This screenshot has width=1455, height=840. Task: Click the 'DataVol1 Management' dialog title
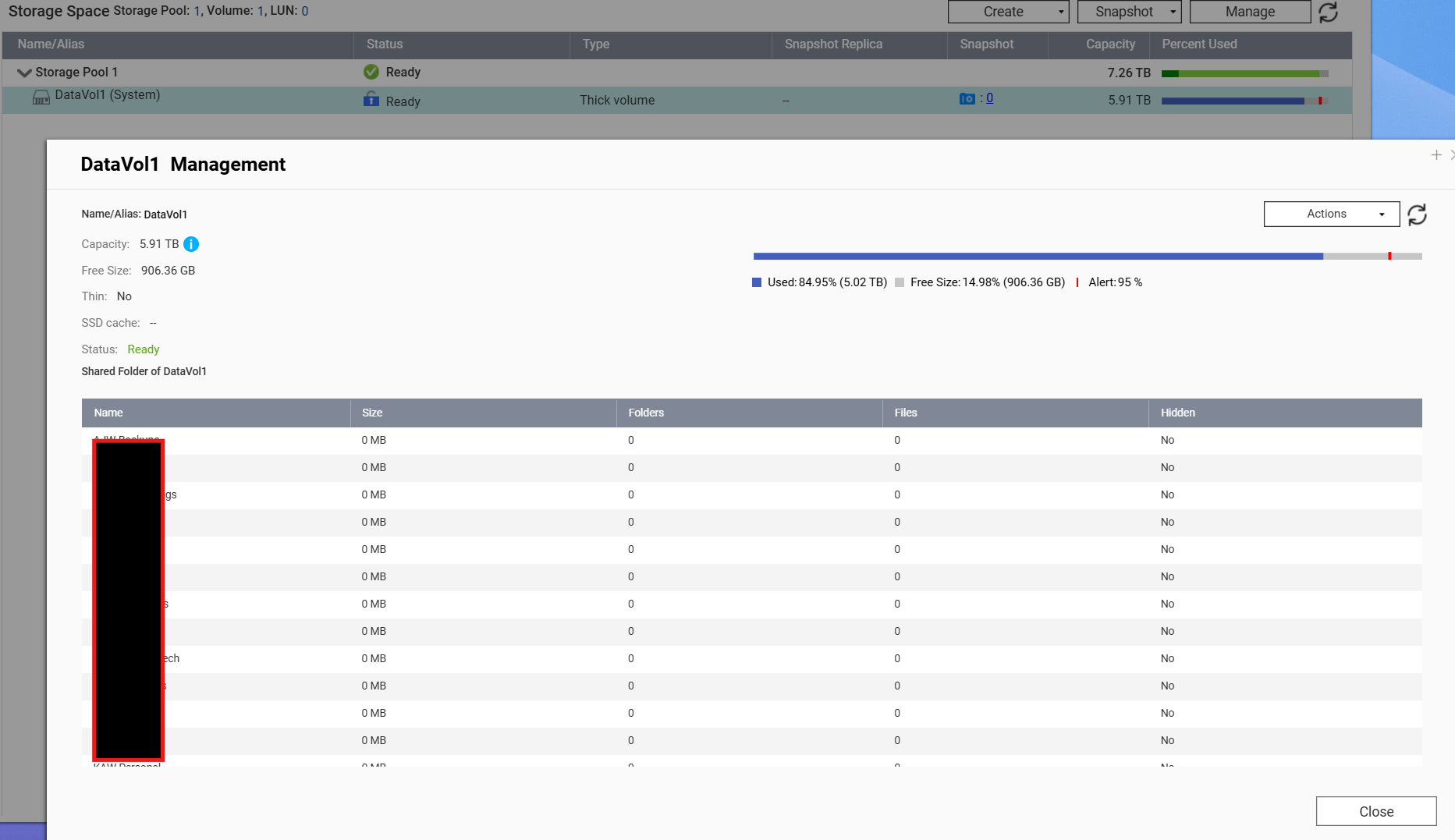(x=183, y=165)
